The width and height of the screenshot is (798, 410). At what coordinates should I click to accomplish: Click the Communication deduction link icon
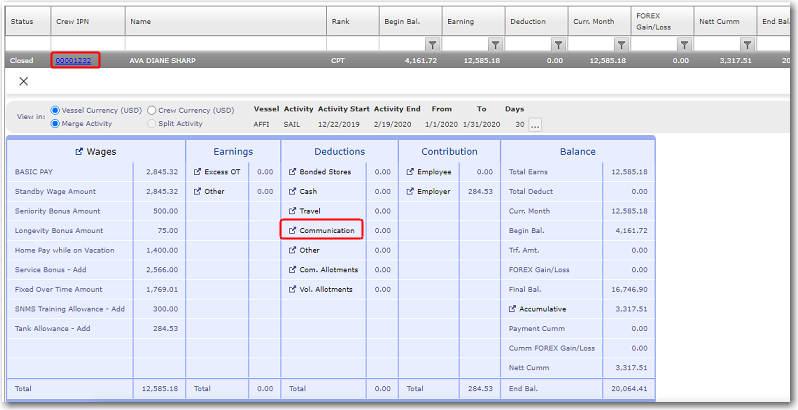point(292,231)
